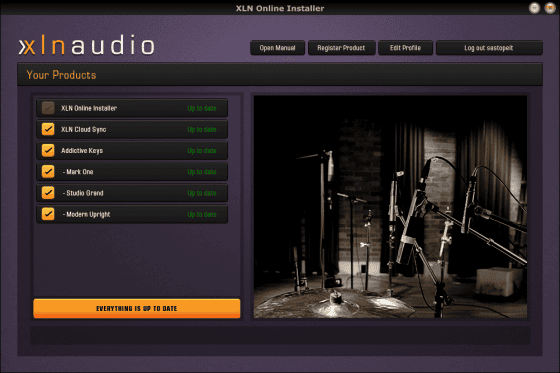
Task: Click Up to date status for Studio Grand
Action: (202, 193)
